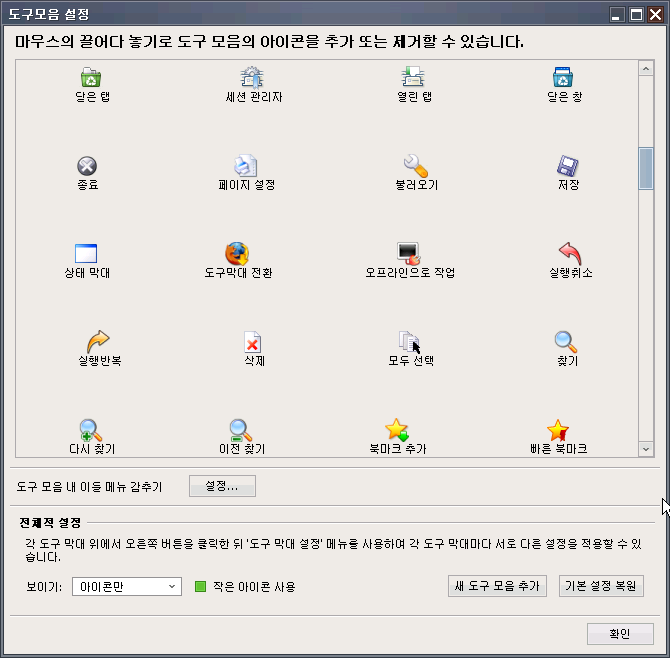Click the 실행반복 redo arrow icon

coord(98,341)
